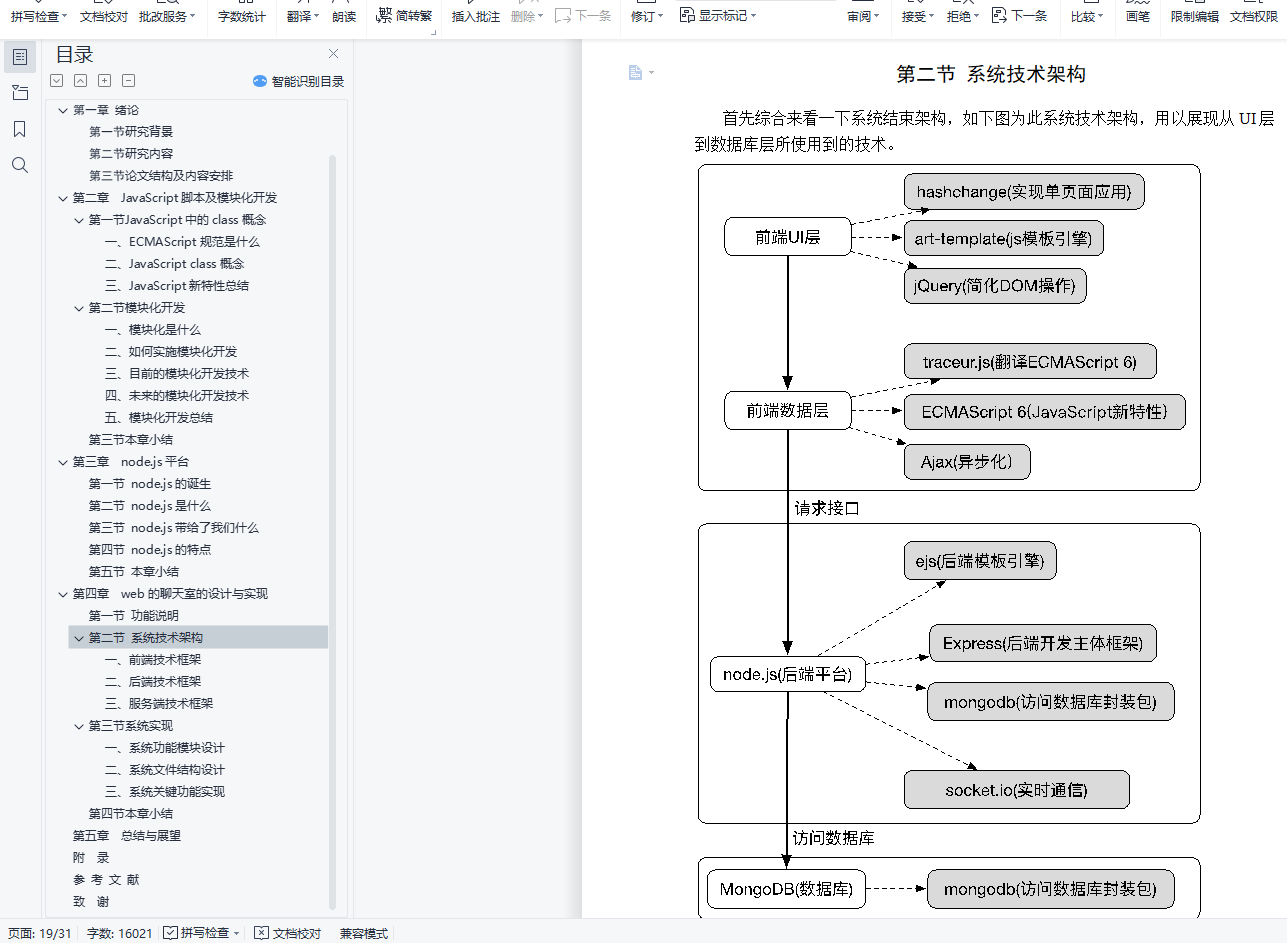Screen dimensions: 1287x943
Task: Click the 页面: 19/31 page indicator
Action: pos(40,933)
